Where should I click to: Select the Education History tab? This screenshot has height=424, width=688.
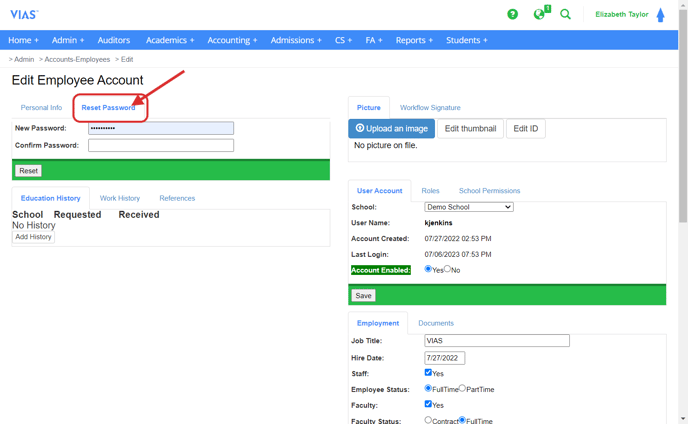pos(50,198)
